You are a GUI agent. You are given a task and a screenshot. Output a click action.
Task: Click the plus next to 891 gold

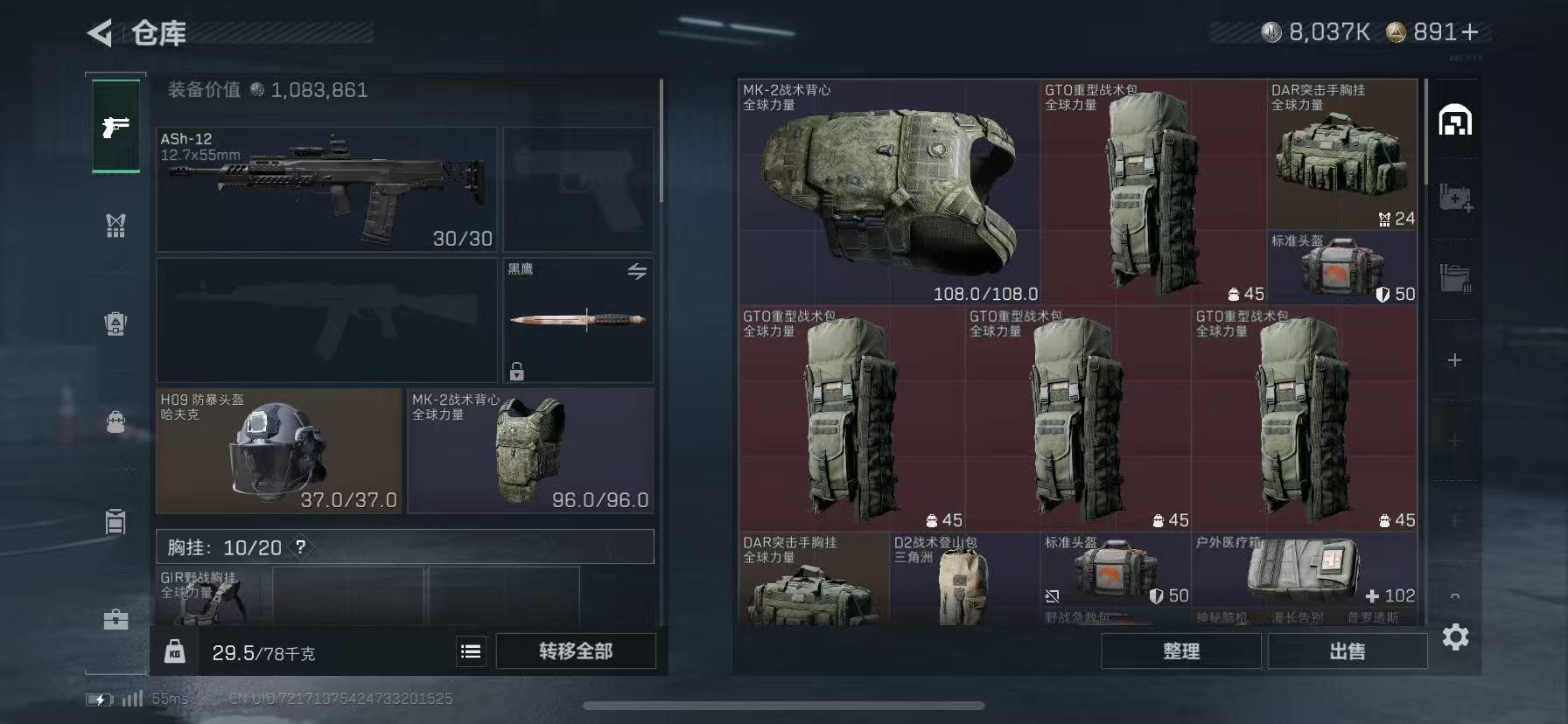(1470, 32)
